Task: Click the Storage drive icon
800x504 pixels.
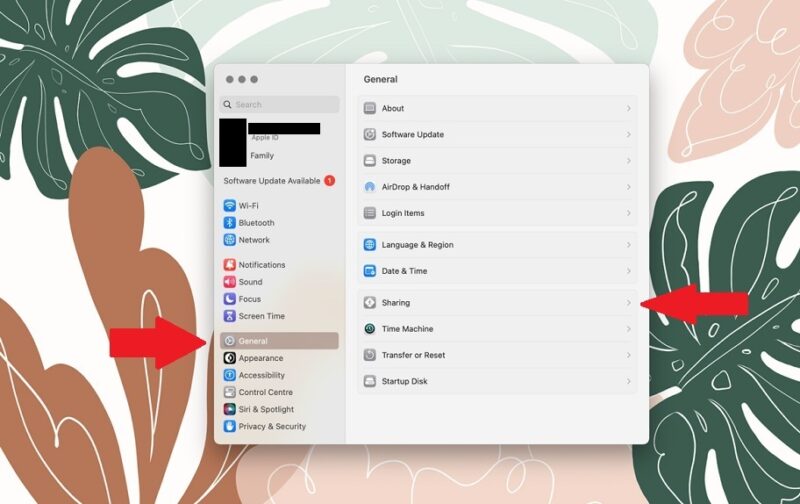Action: [370, 161]
